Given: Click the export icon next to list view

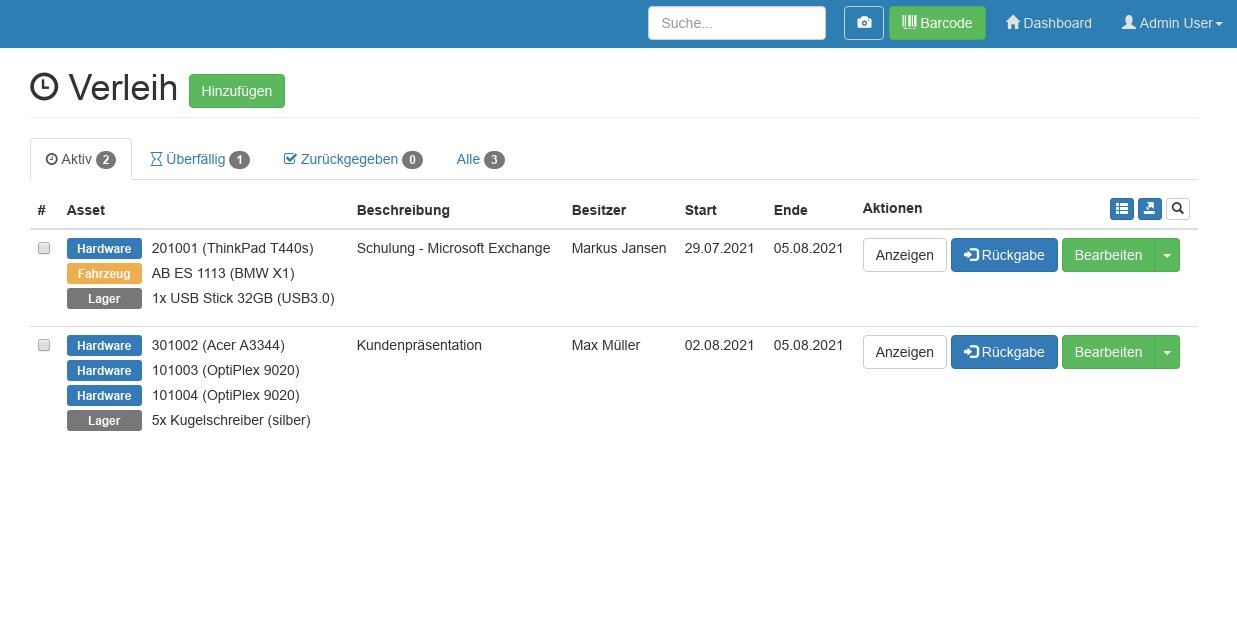Looking at the screenshot, I should [1149, 208].
